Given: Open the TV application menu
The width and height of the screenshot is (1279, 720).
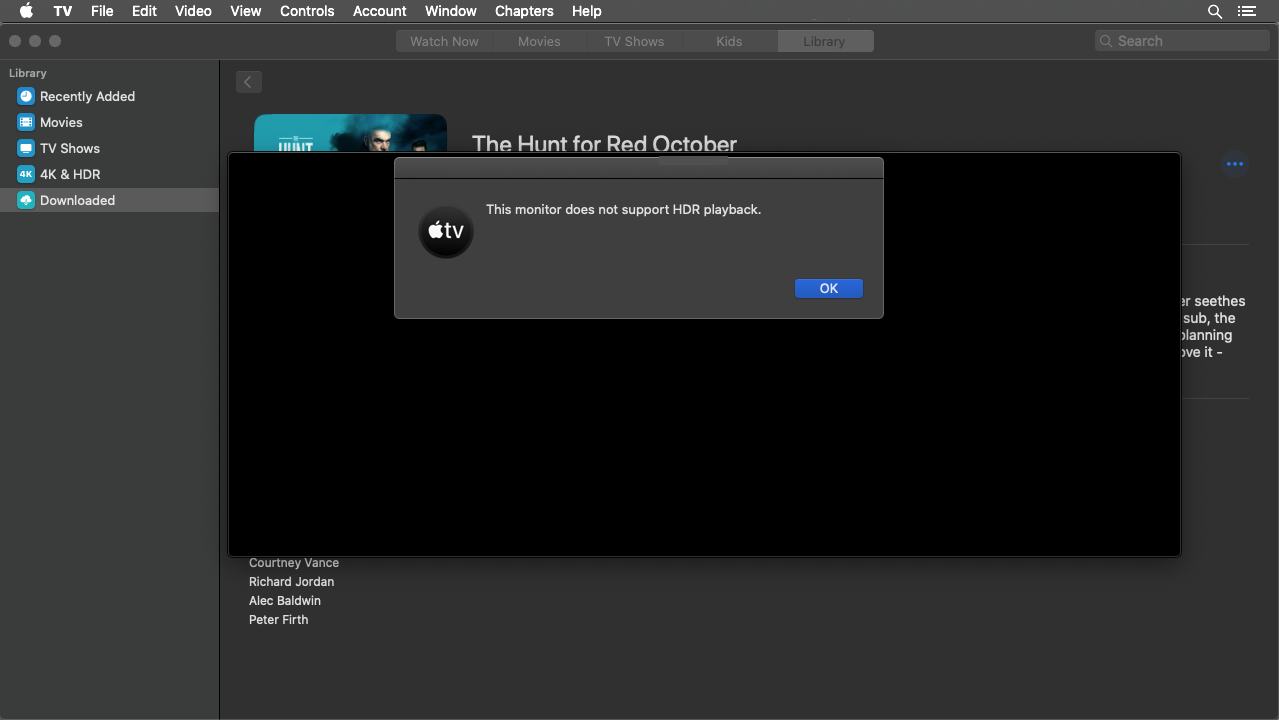Looking at the screenshot, I should click(x=63, y=11).
